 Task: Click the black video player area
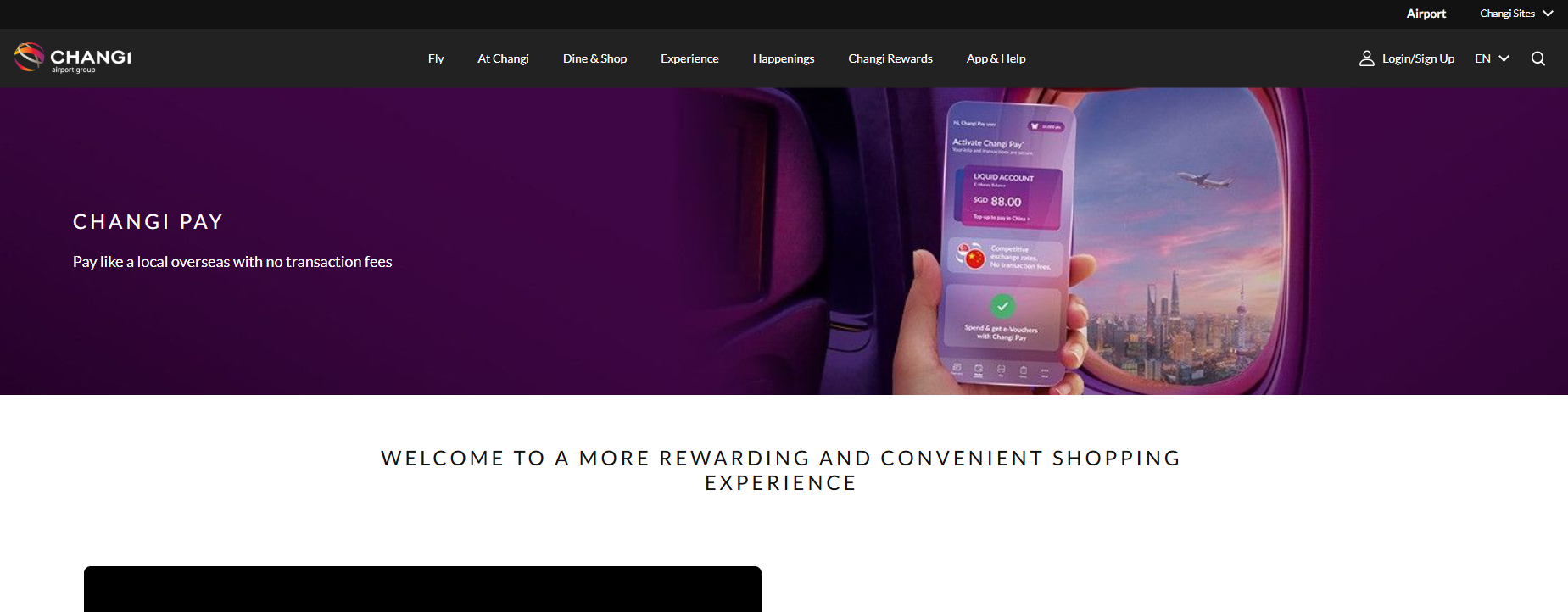pos(422,589)
